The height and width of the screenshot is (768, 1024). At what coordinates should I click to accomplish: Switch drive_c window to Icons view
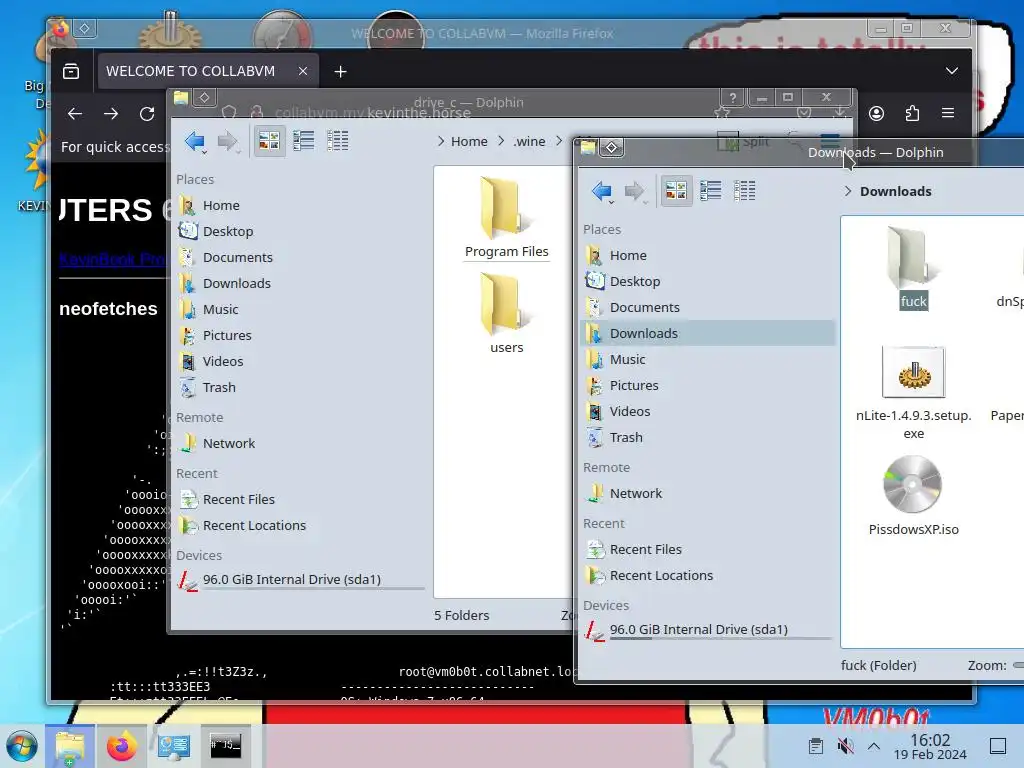click(269, 140)
